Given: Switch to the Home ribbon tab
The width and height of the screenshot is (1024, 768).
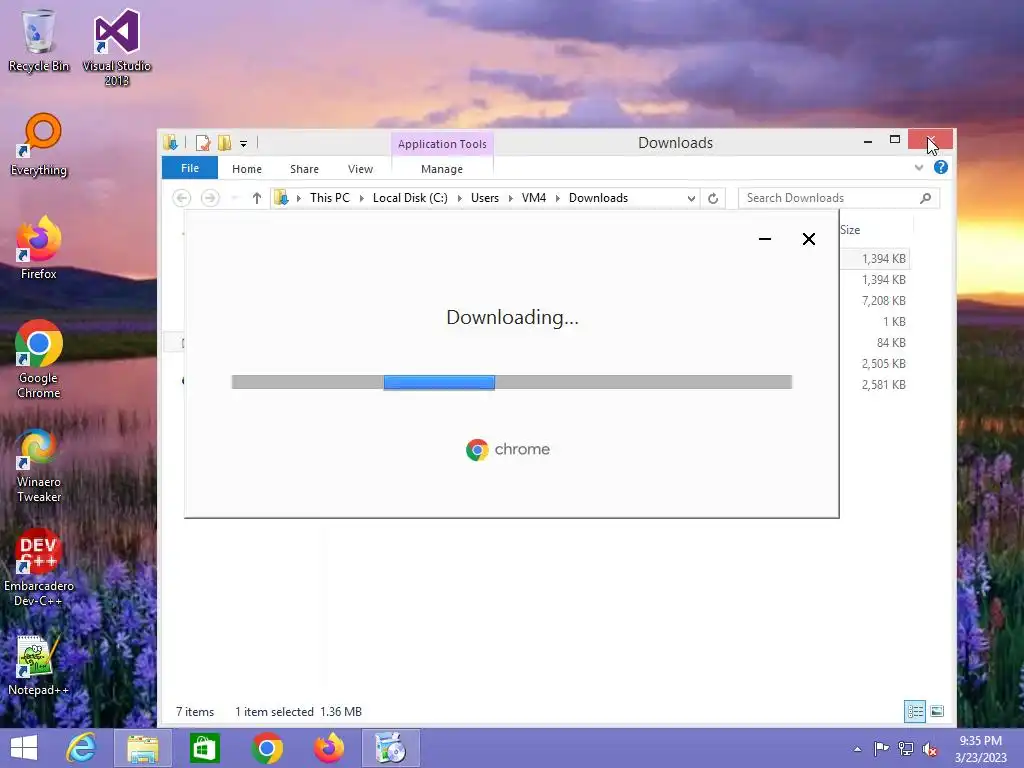Looking at the screenshot, I should coord(247,168).
